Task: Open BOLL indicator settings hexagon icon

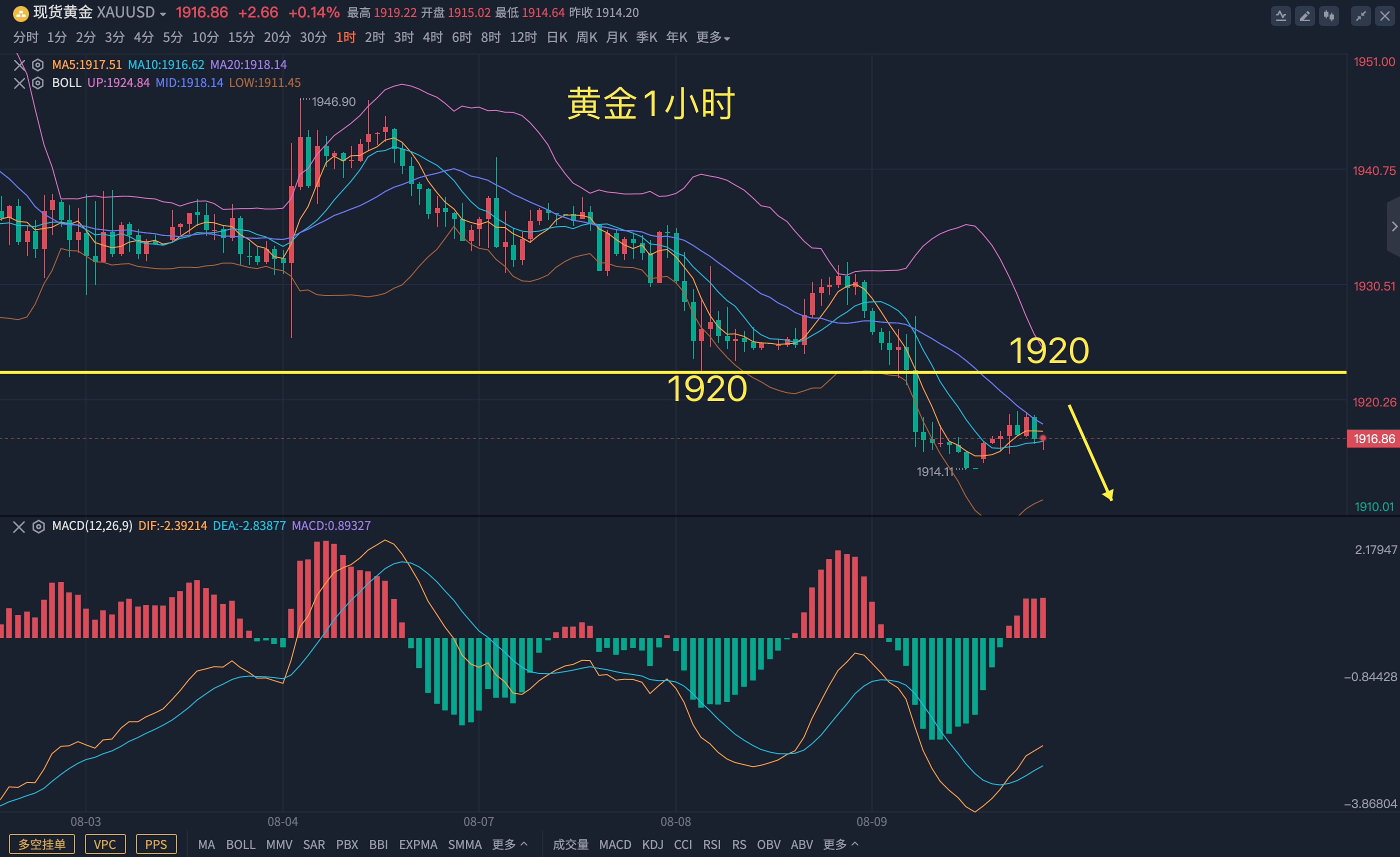Action: click(38, 83)
